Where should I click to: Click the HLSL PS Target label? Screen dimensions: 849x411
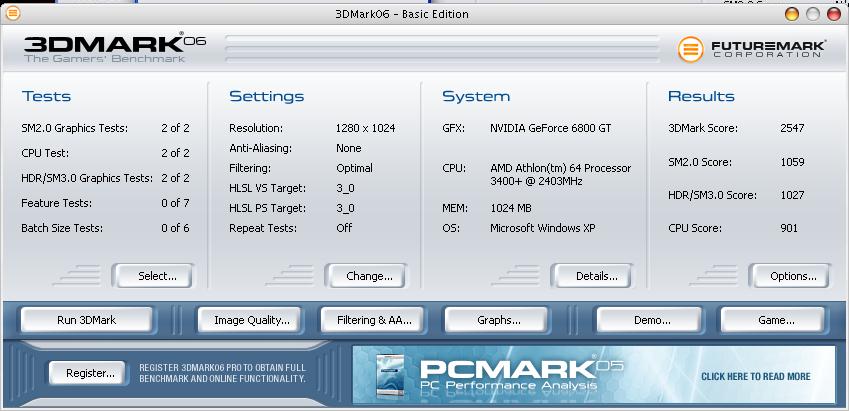click(267, 208)
